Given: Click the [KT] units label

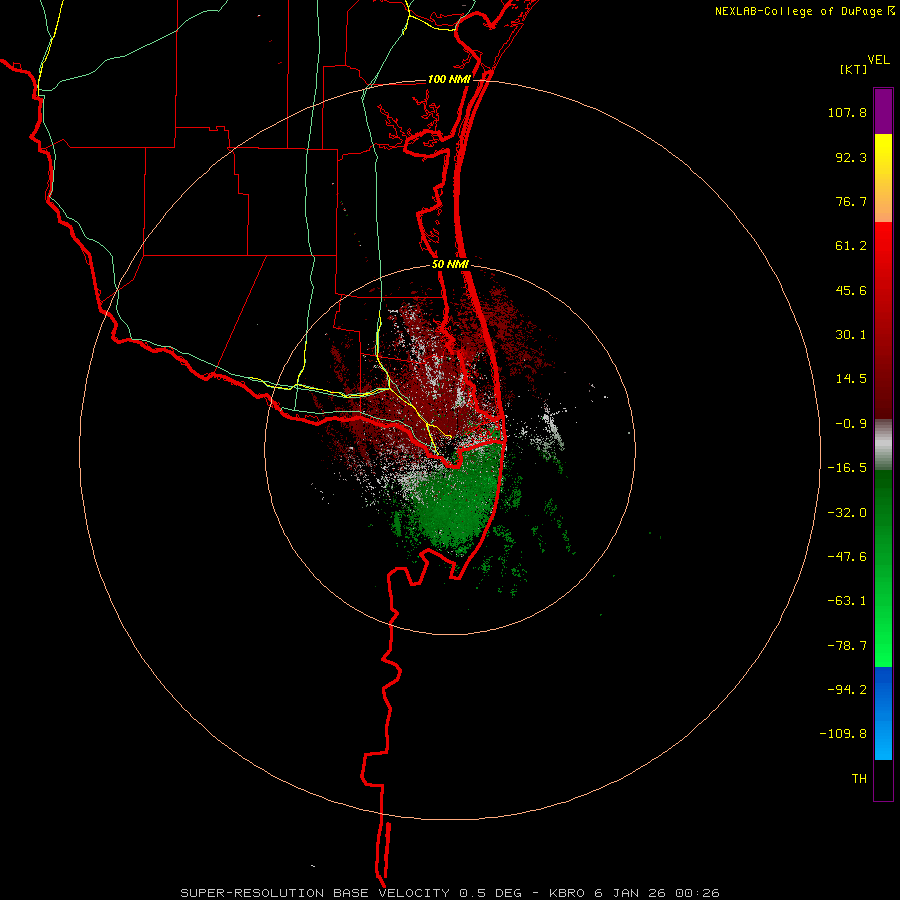Looking at the screenshot, I should click(854, 69).
